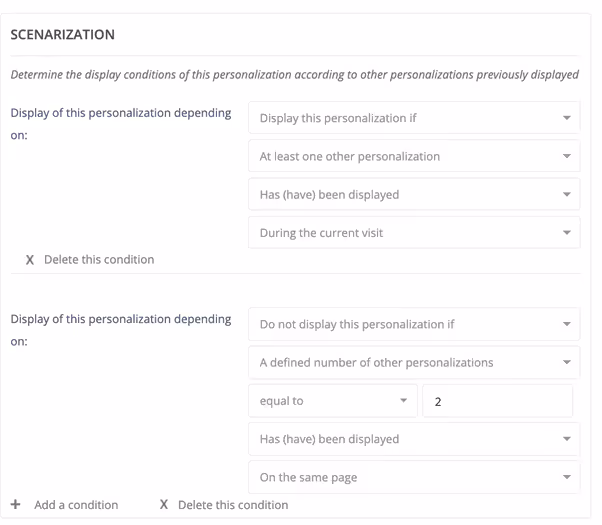Open the "During the current visit" dropdown

413,233
